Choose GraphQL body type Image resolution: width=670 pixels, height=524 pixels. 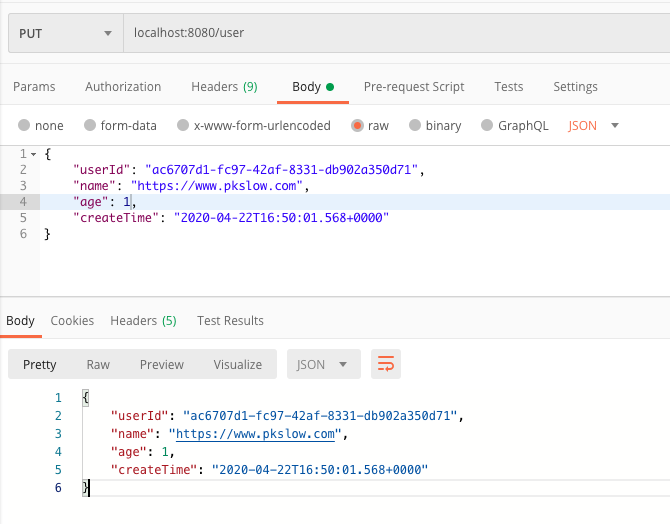(x=488, y=126)
